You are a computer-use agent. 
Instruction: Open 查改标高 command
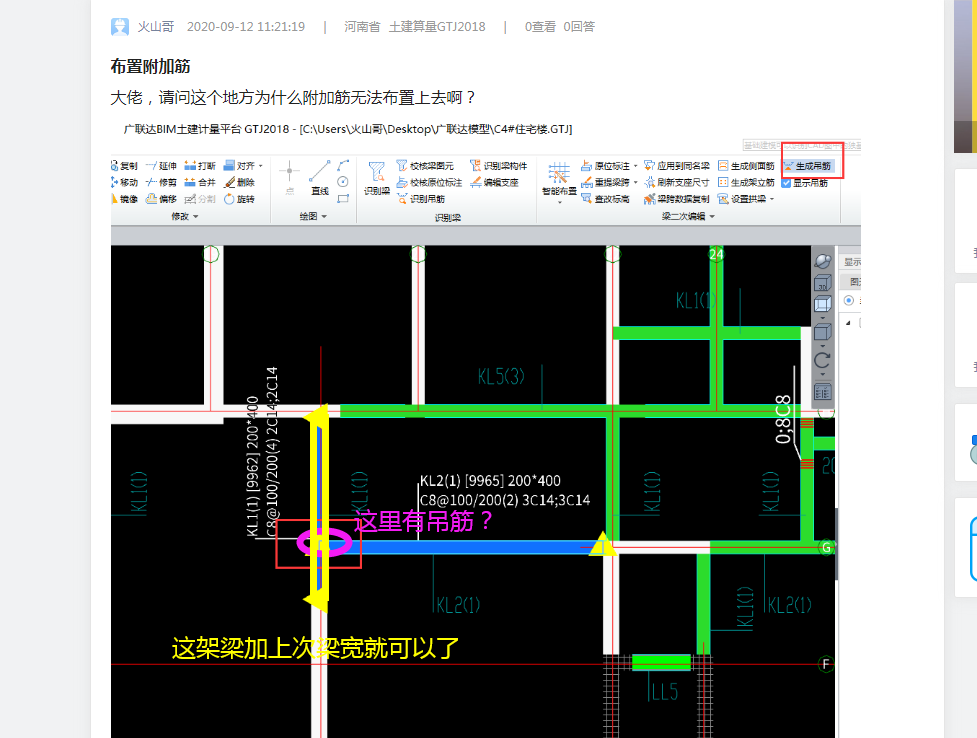pyautogui.click(x=605, y=199)
